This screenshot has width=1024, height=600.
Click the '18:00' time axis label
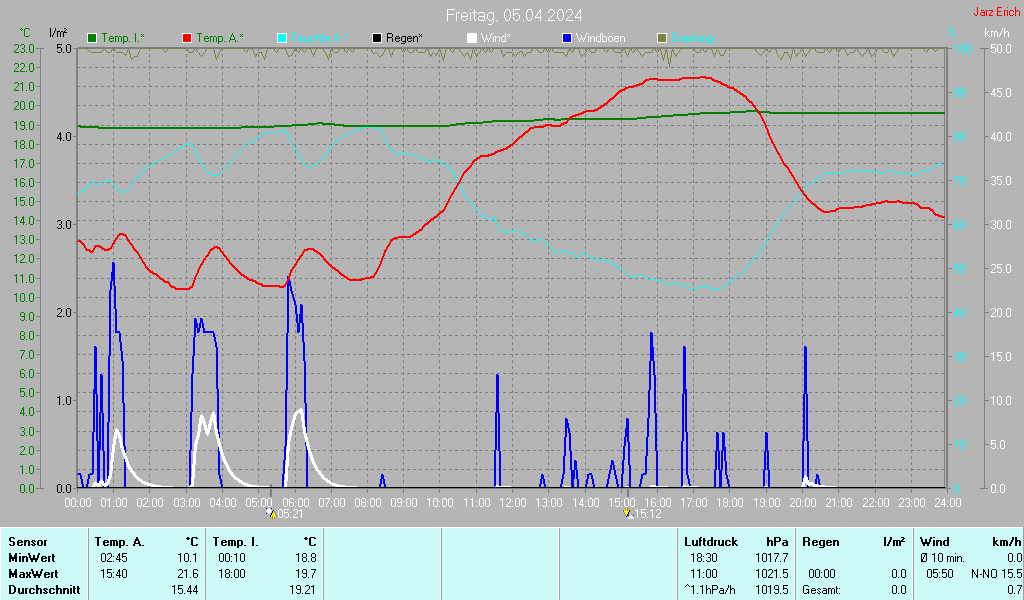pos(730,503)
